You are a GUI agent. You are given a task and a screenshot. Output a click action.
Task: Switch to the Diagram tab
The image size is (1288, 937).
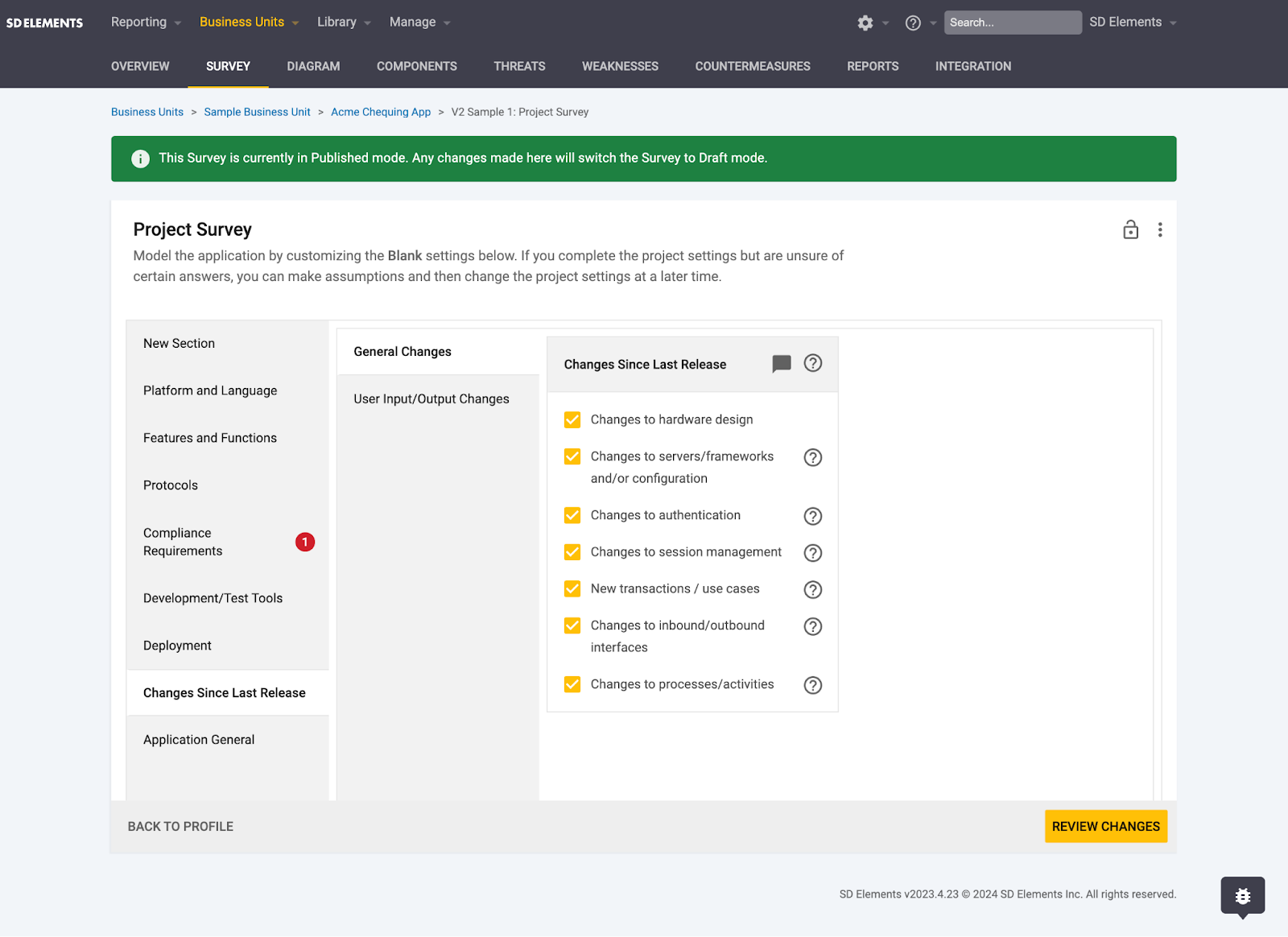313,66
